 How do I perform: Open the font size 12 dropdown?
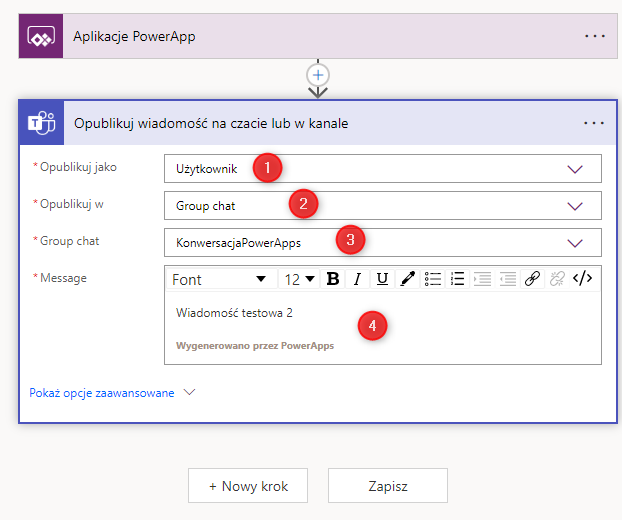299,279
